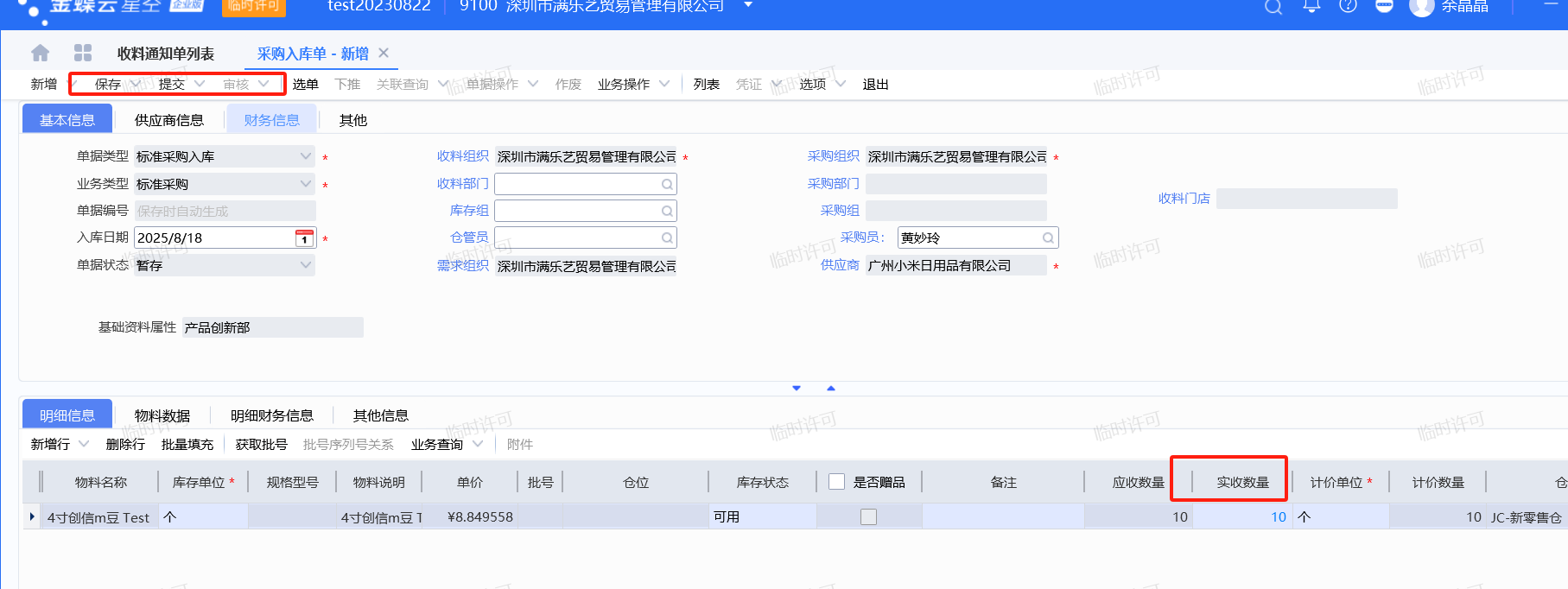Check the 是否赠品 box in first row
This screenshot has height=589, width=1568.
[868, 517]
